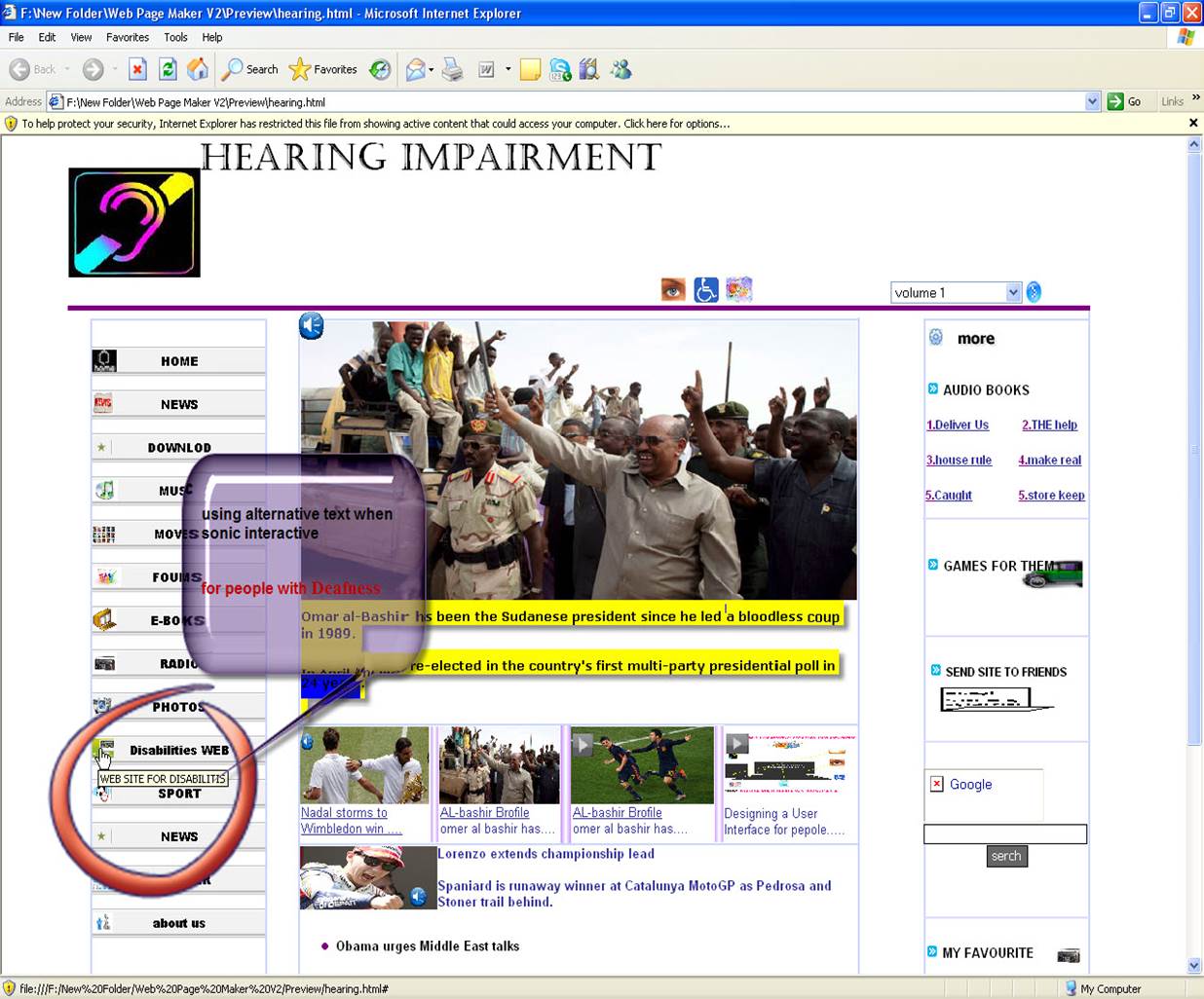This screenshot has height=999, width=1204.
Task: Click the IE Home toolbar icon
Action: click(x=198, y=69)
